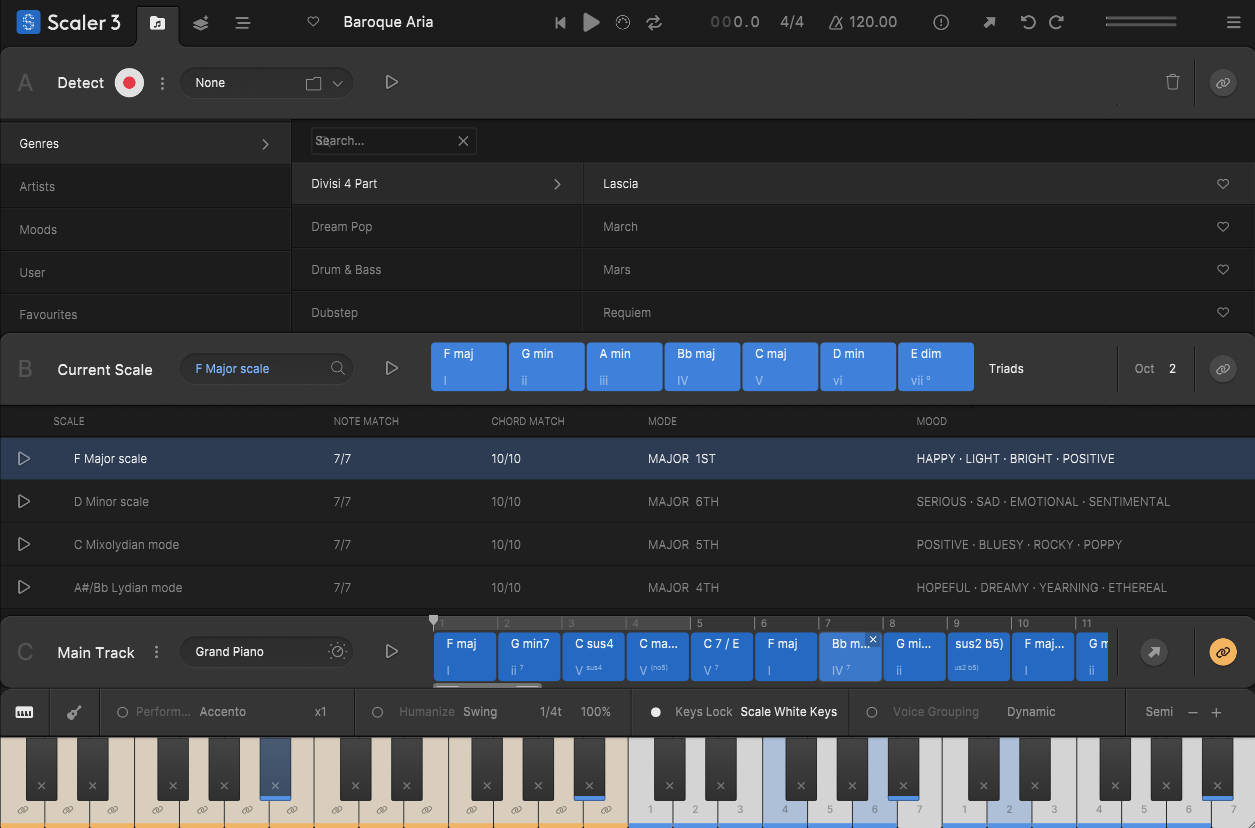Viewport: 1255px width, 828px height.
Task: Increase Semi transpose with plus
Action: [x=1216, y=712]
